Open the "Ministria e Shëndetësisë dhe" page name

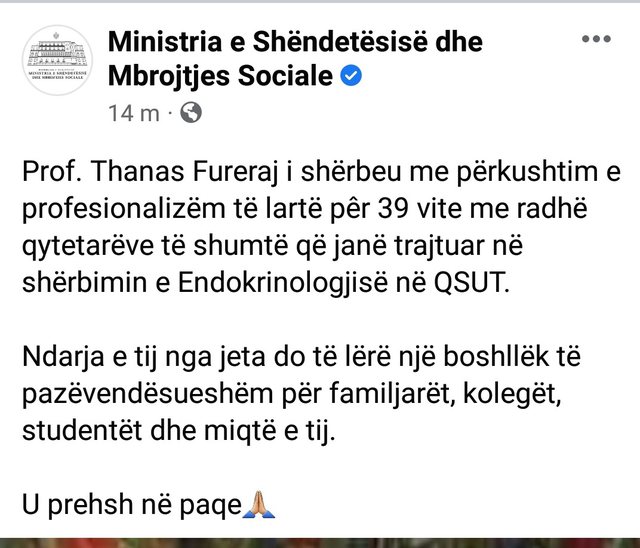pyautogui.click(x=296, y=42)
